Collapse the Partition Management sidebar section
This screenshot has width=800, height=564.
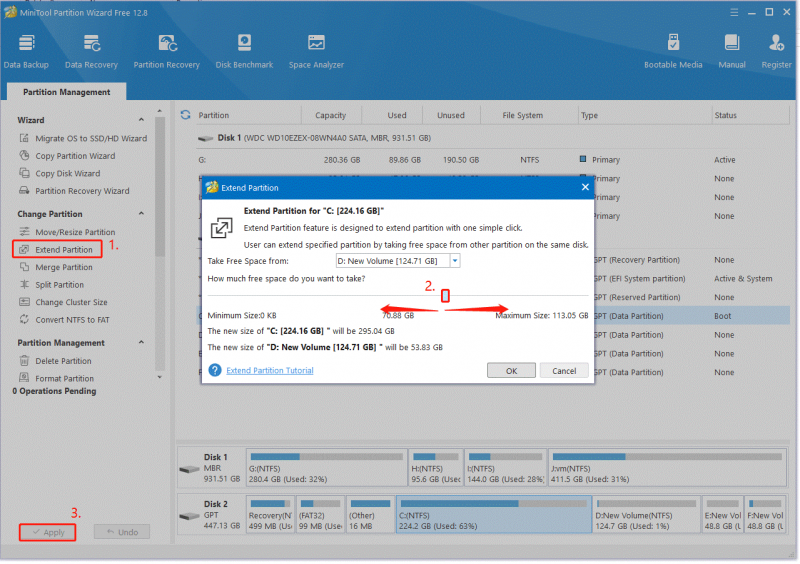141,342
